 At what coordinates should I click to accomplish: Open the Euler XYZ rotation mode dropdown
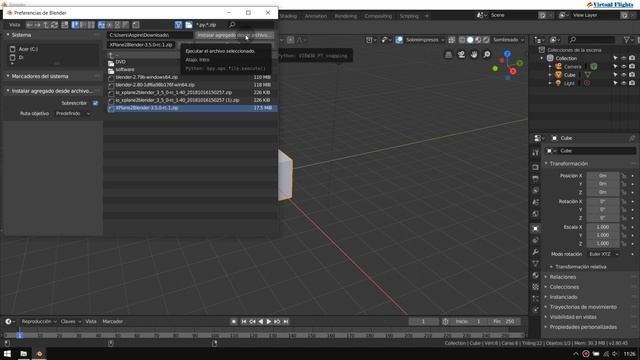point(603,254)
